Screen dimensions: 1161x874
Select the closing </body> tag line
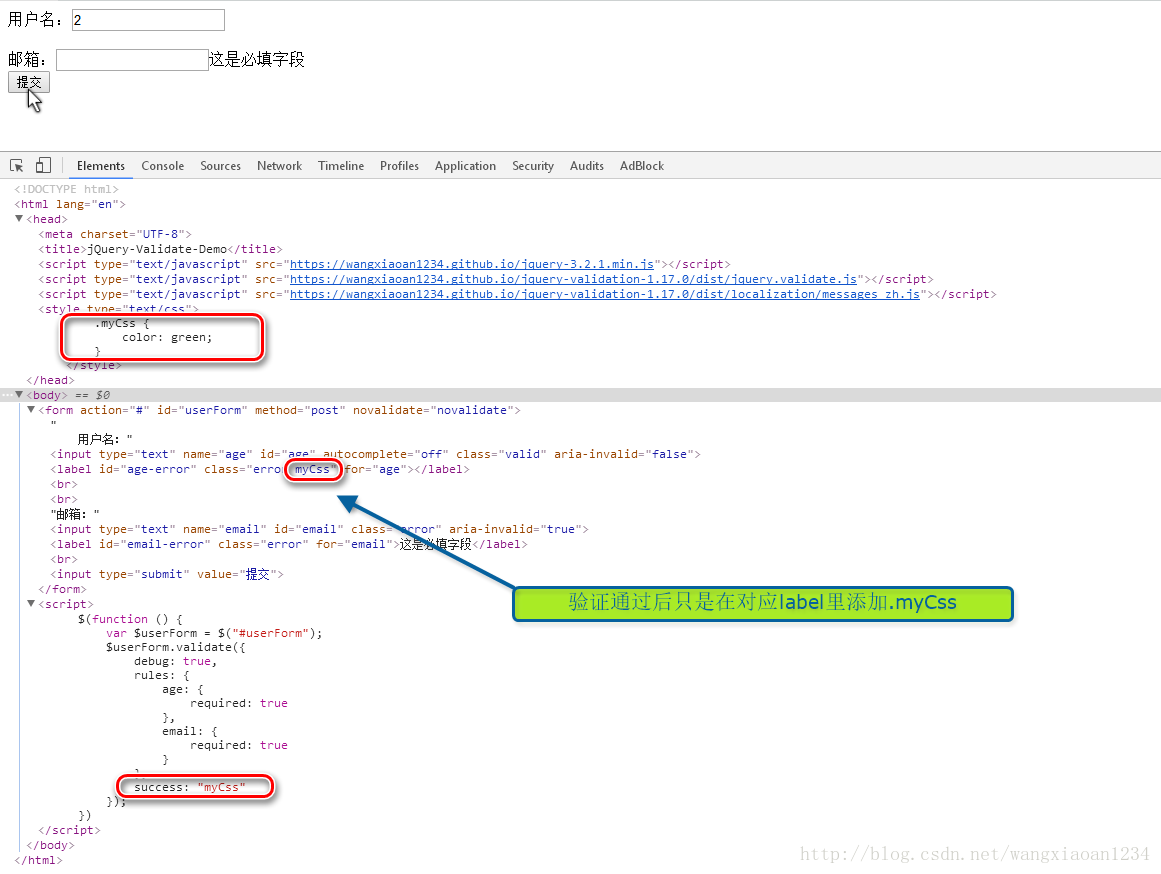pos(50,845)
